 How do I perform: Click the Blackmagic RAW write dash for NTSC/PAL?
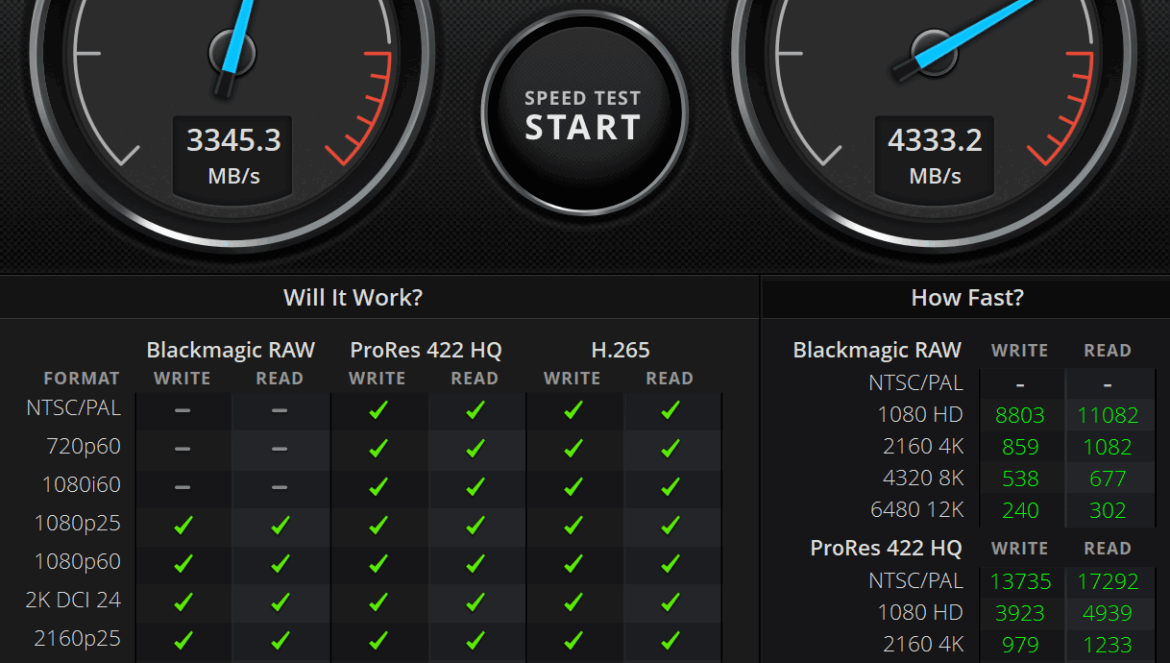183,410
